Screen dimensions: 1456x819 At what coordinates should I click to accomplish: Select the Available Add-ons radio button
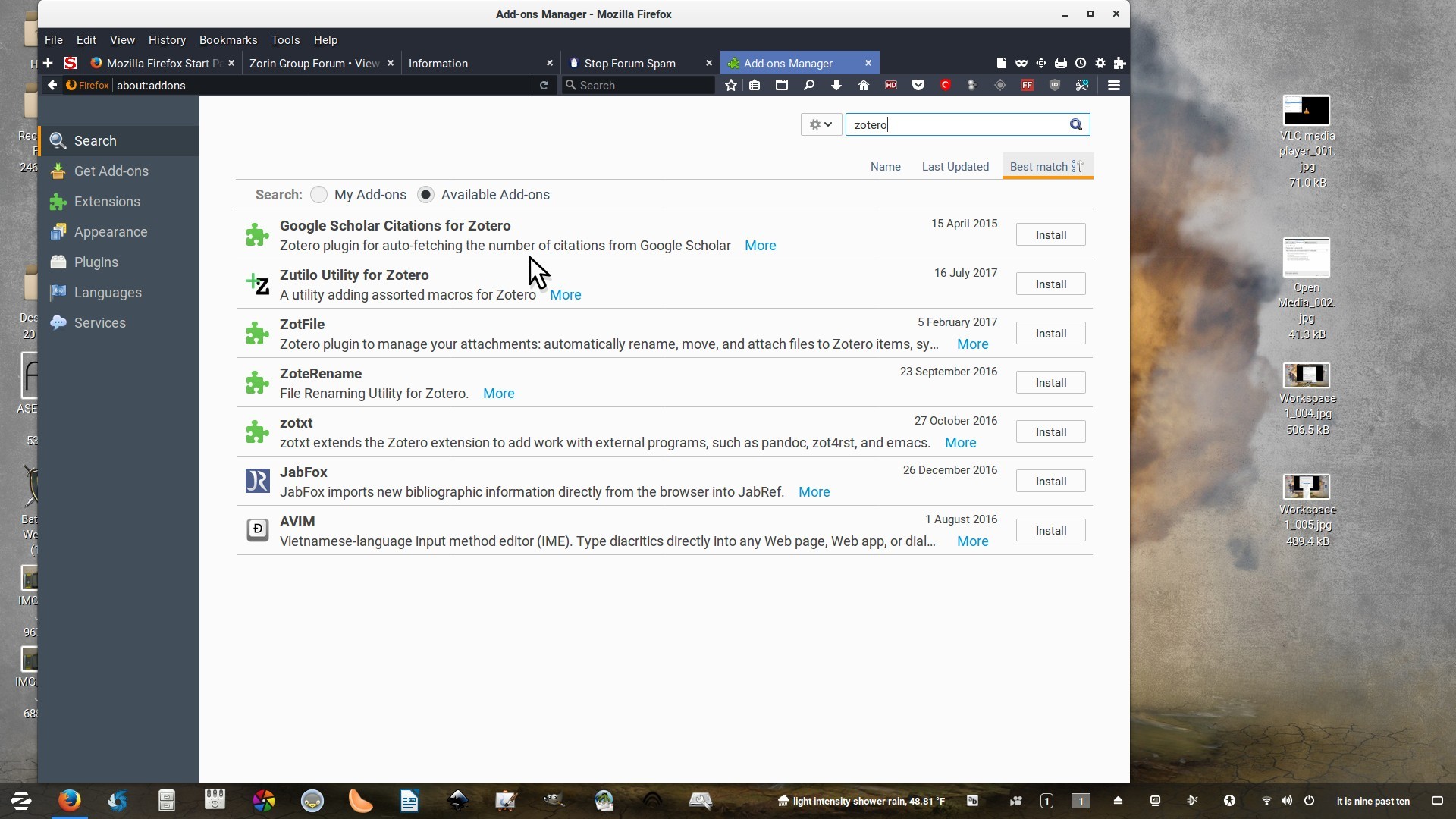point(426,195)
